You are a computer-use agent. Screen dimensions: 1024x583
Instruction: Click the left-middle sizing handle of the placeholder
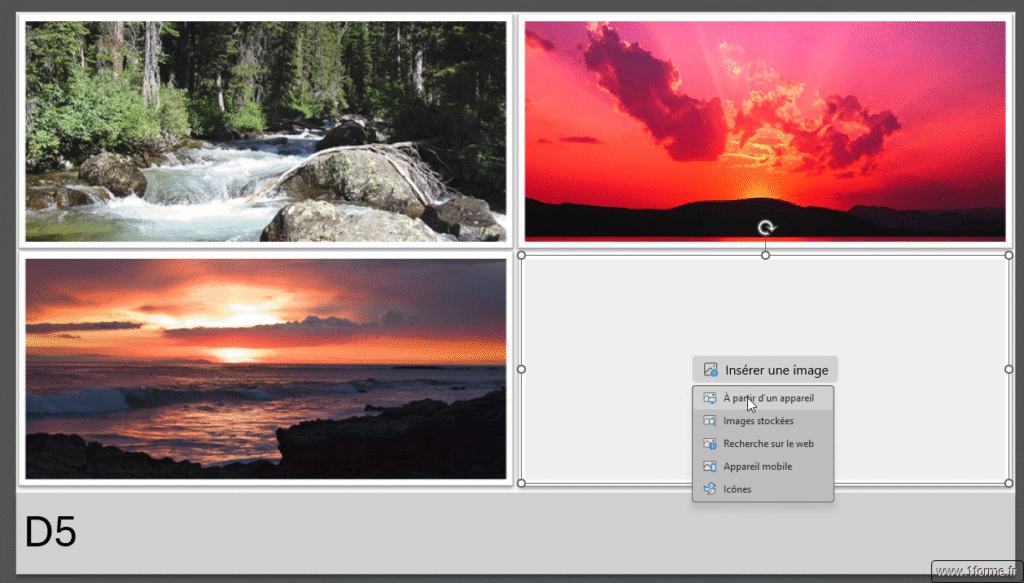pos(521,368)
